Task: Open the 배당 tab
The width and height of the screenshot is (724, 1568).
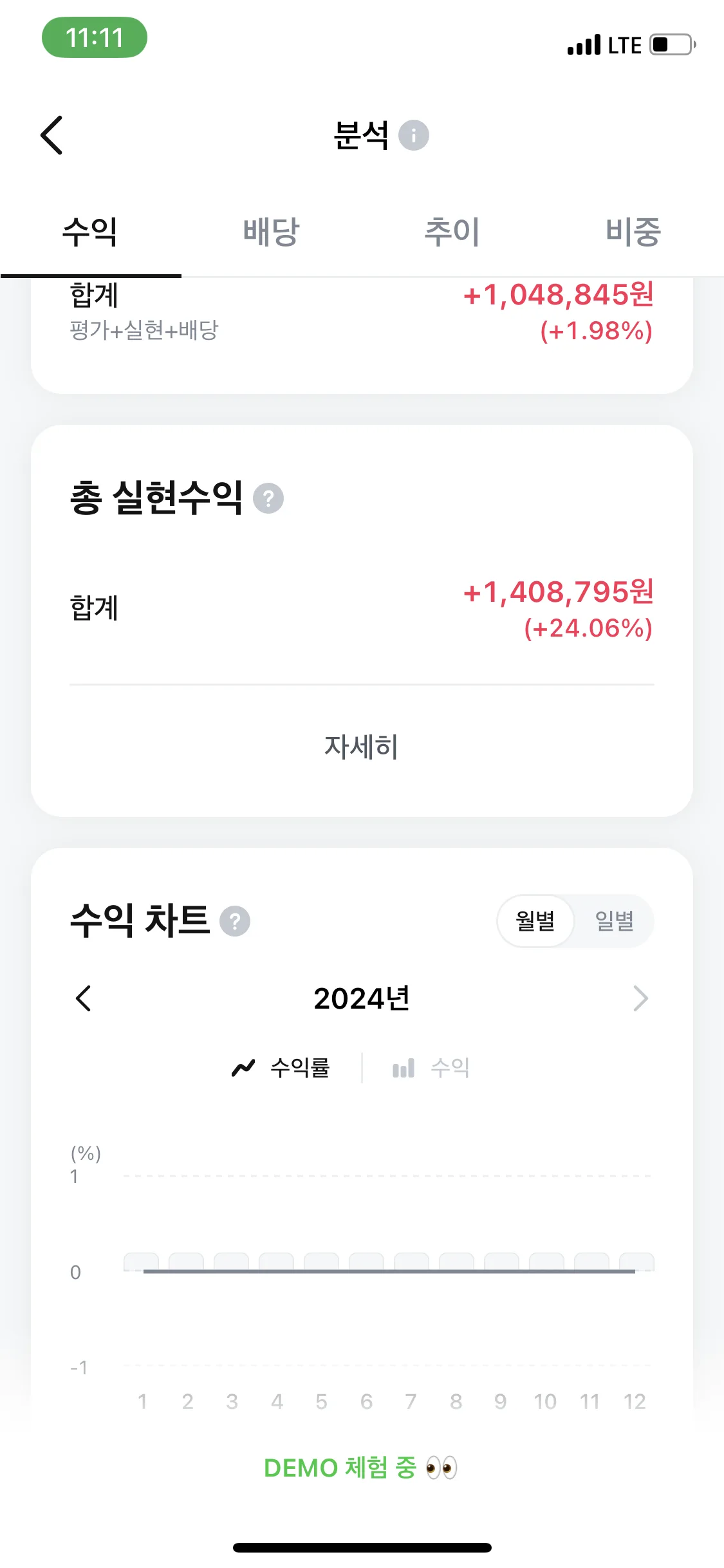Action: pos(272,232)
